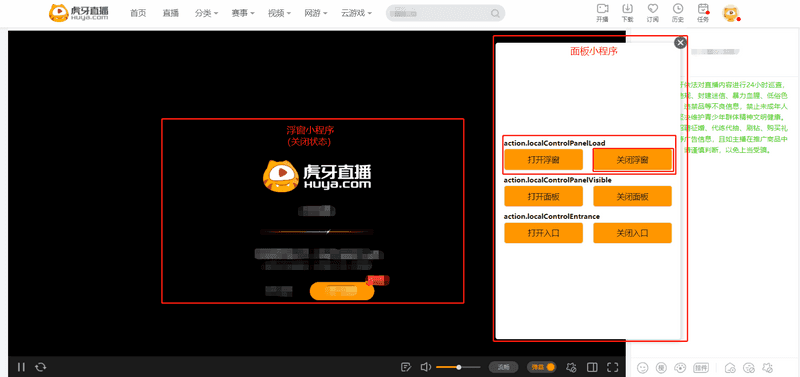Screen dimensions: 800x377
Task: Toggle the 弹幕 danmaku switch
Action: [541, 367]
